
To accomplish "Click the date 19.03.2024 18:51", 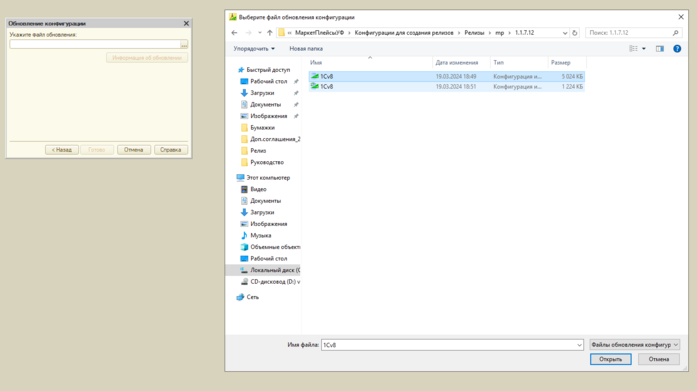I will (456, 87).
